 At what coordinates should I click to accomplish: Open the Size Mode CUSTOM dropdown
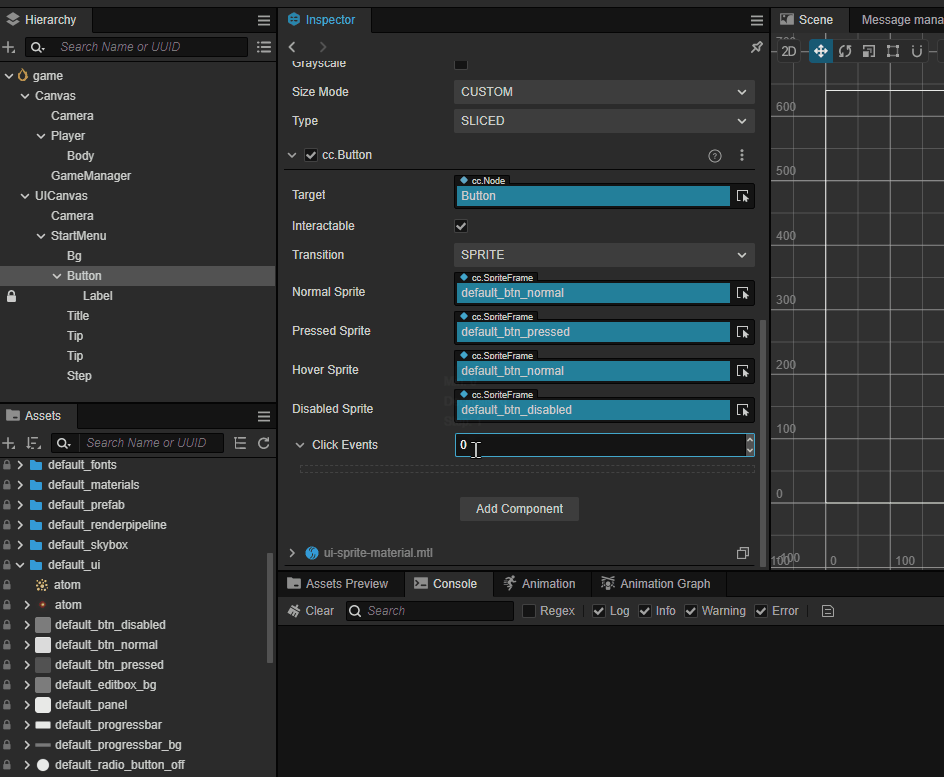click(604, 92)
